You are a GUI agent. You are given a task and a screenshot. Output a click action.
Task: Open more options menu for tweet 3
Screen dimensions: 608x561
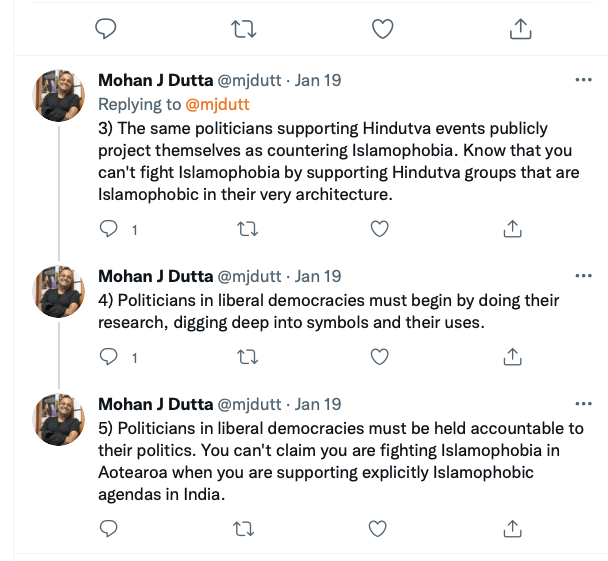(x=584, y=79)
